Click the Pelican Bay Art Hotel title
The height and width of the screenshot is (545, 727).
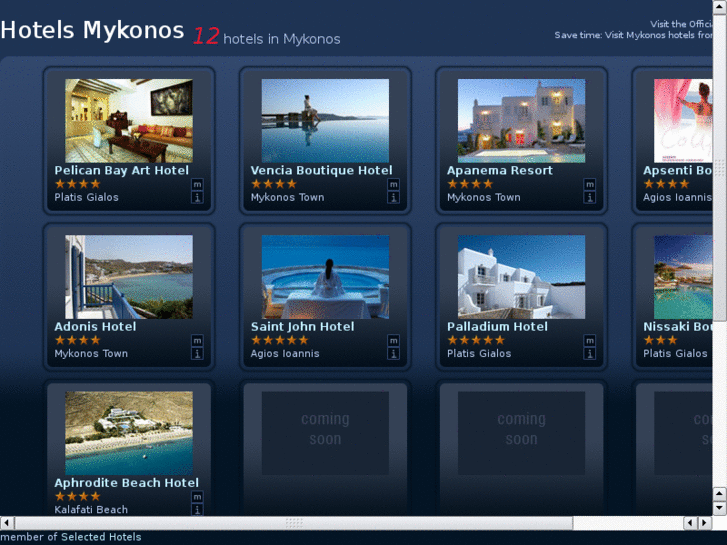tap(121, 171)
